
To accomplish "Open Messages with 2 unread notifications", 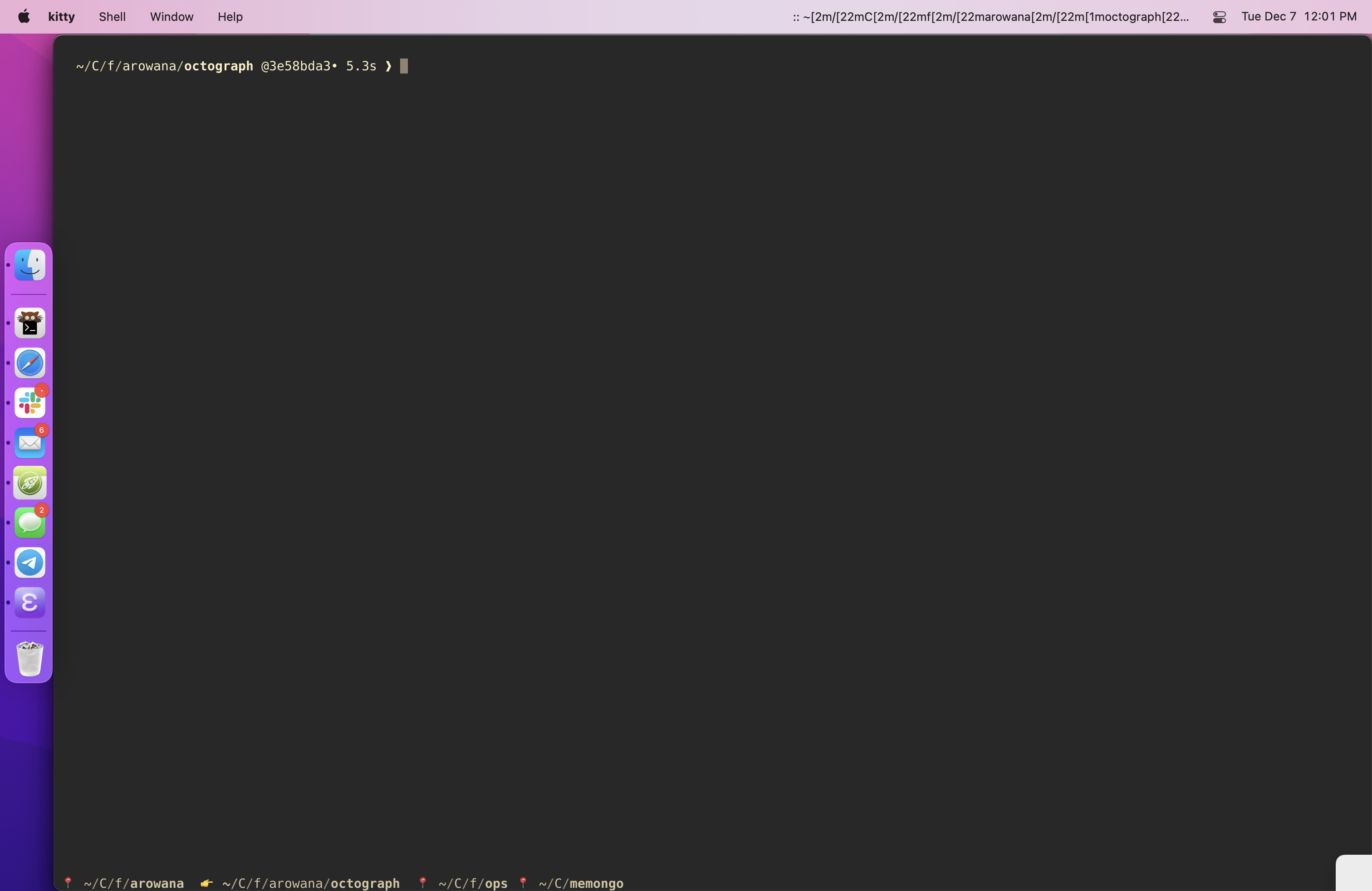I will tap(29, 522).
